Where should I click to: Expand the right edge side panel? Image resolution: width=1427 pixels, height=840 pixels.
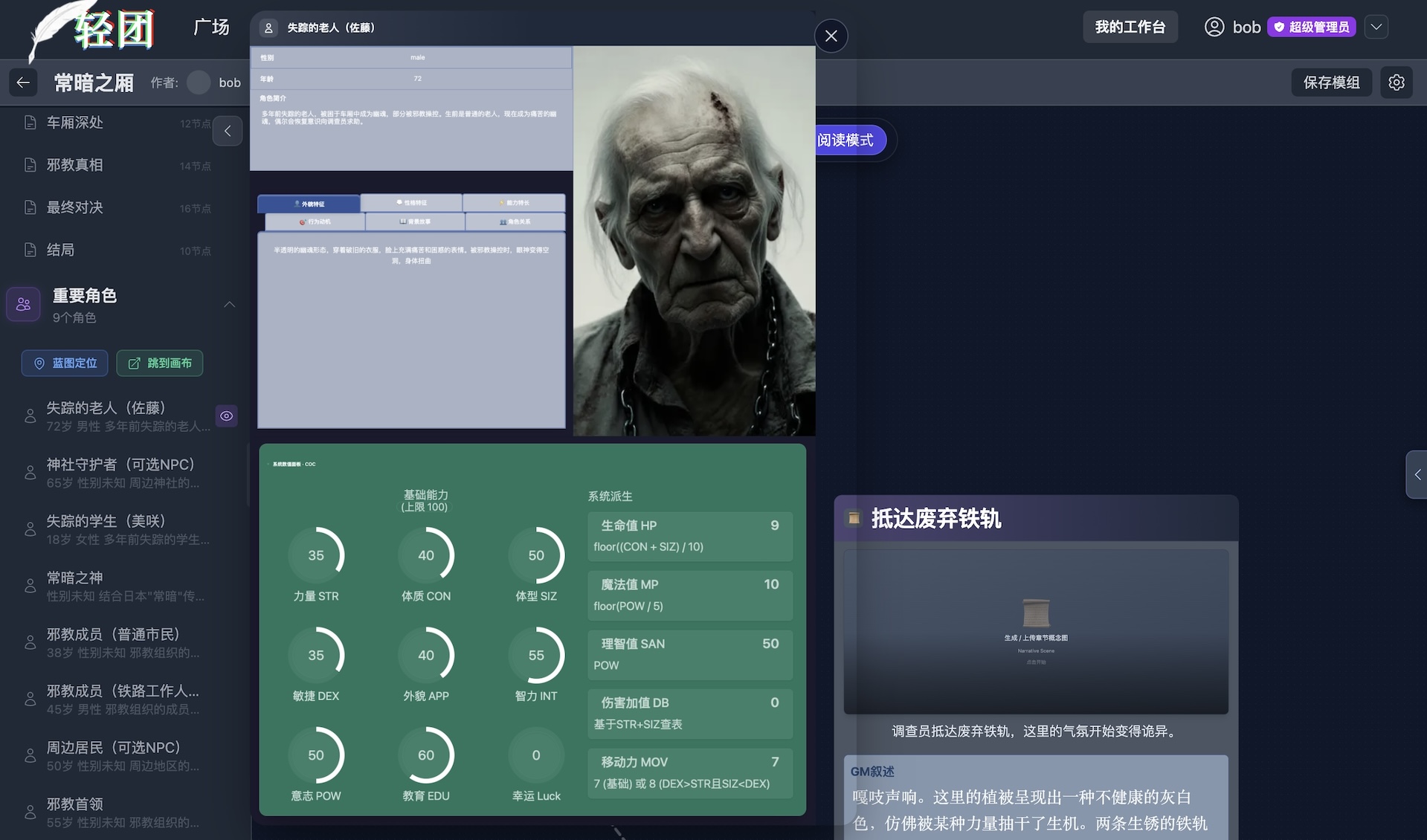click(1417, 474)
